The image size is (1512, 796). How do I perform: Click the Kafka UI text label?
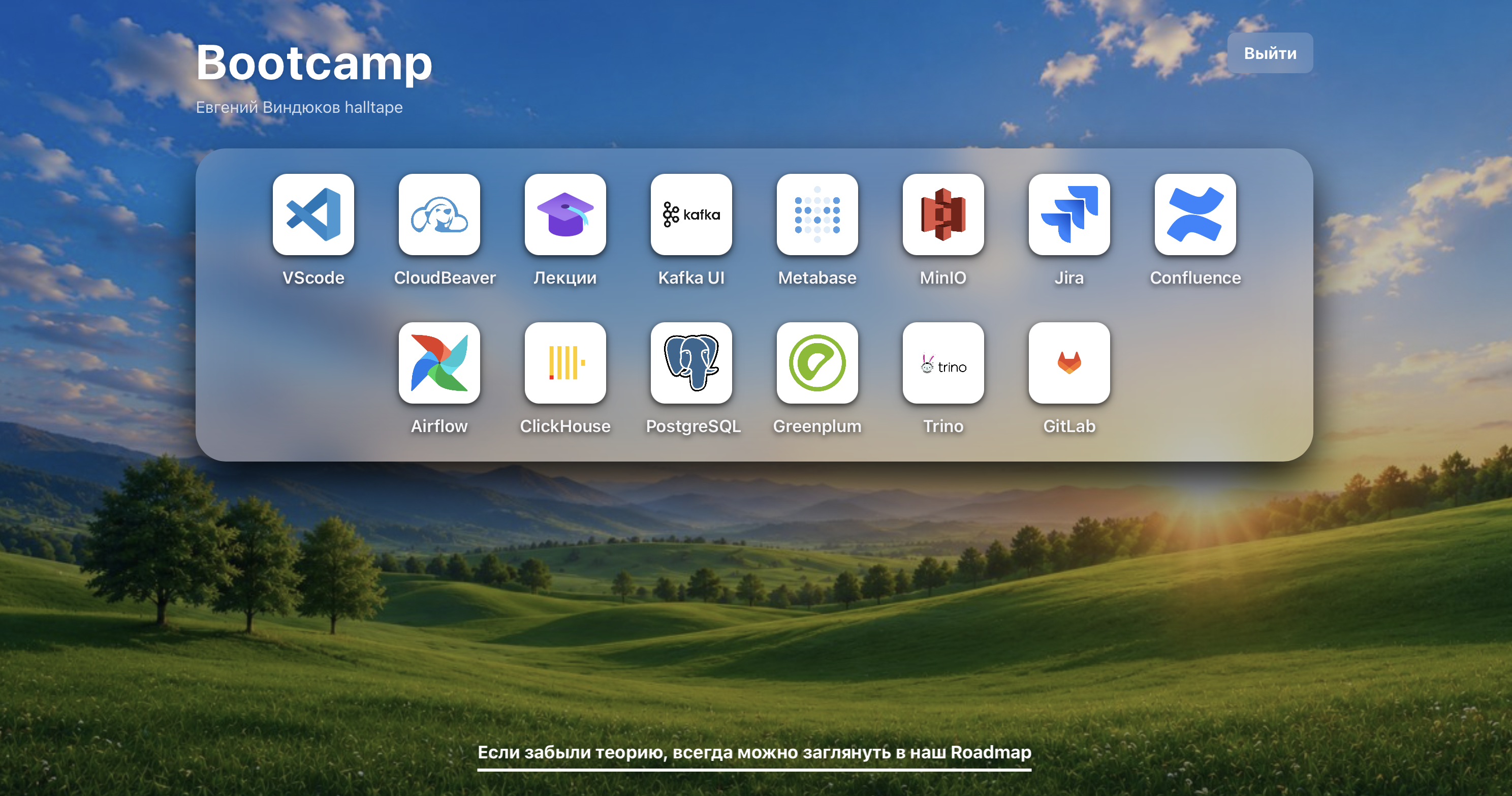coord(691,278)
